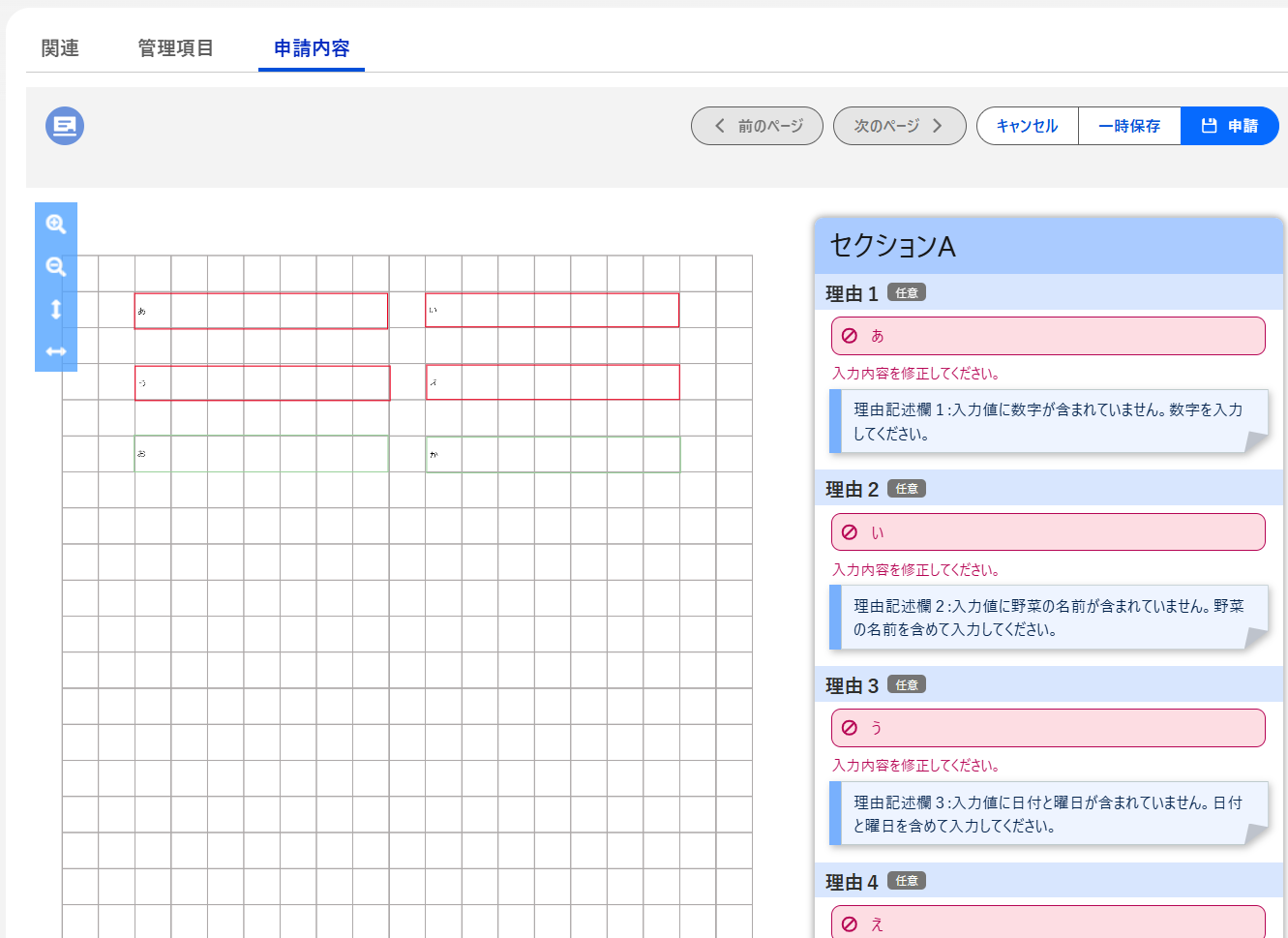Click the 理由 4 input containing え

(1048, 923)
